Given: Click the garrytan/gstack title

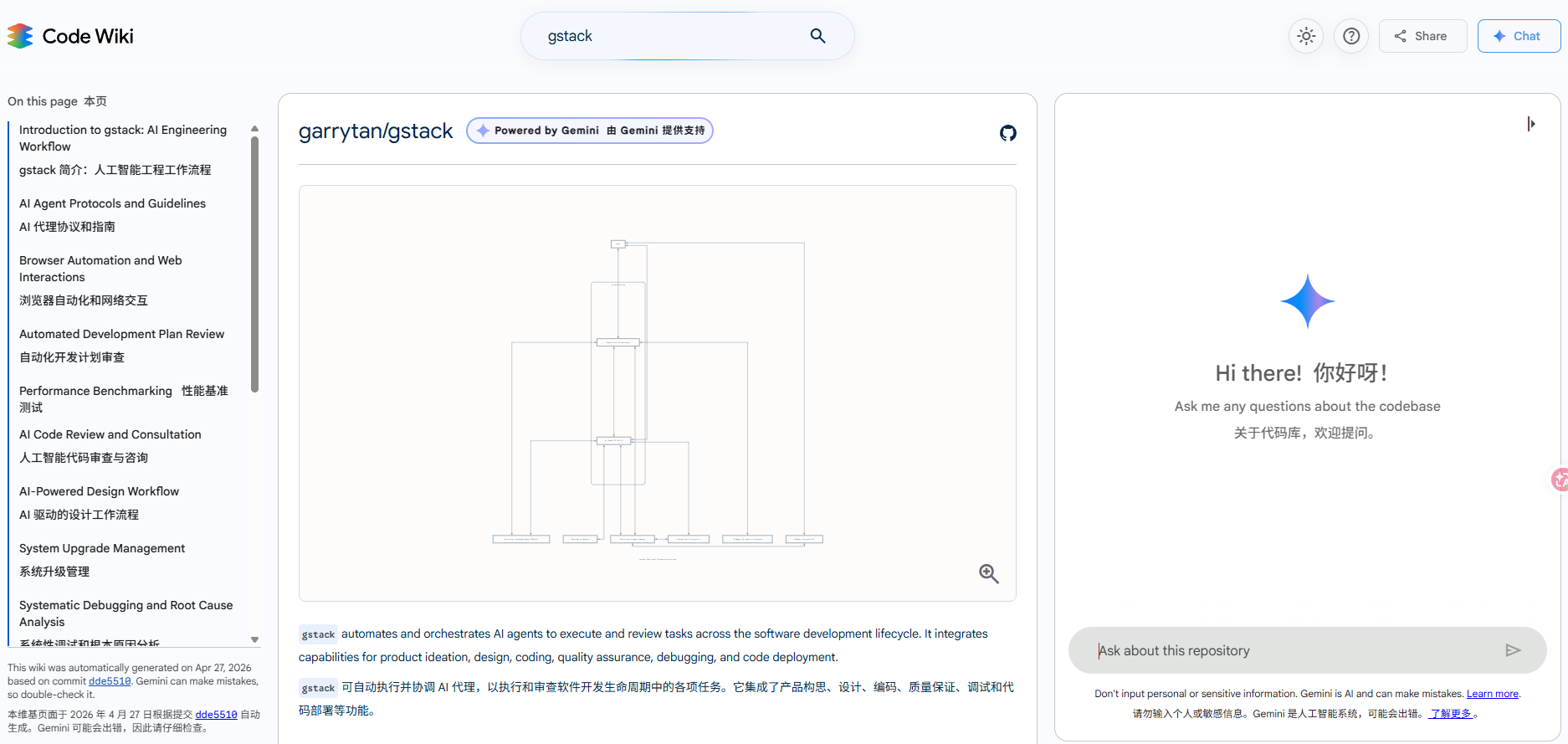Looking at the screenshot, I should pyautogui.click(x=376, y=131).
